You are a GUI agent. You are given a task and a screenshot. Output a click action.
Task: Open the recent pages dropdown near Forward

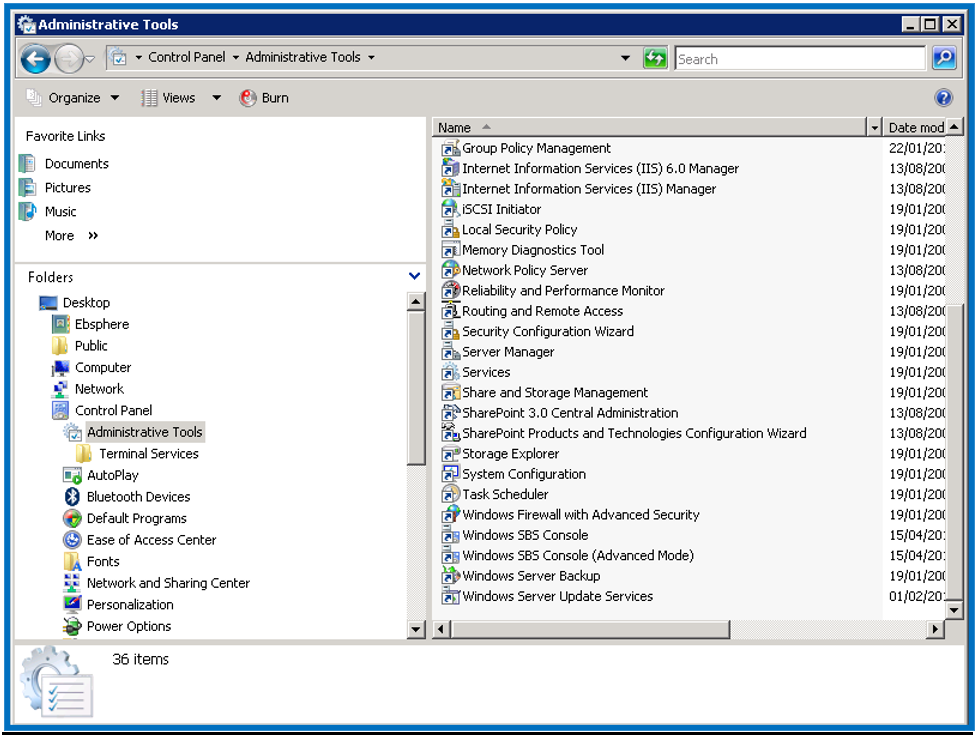point(90,59)
